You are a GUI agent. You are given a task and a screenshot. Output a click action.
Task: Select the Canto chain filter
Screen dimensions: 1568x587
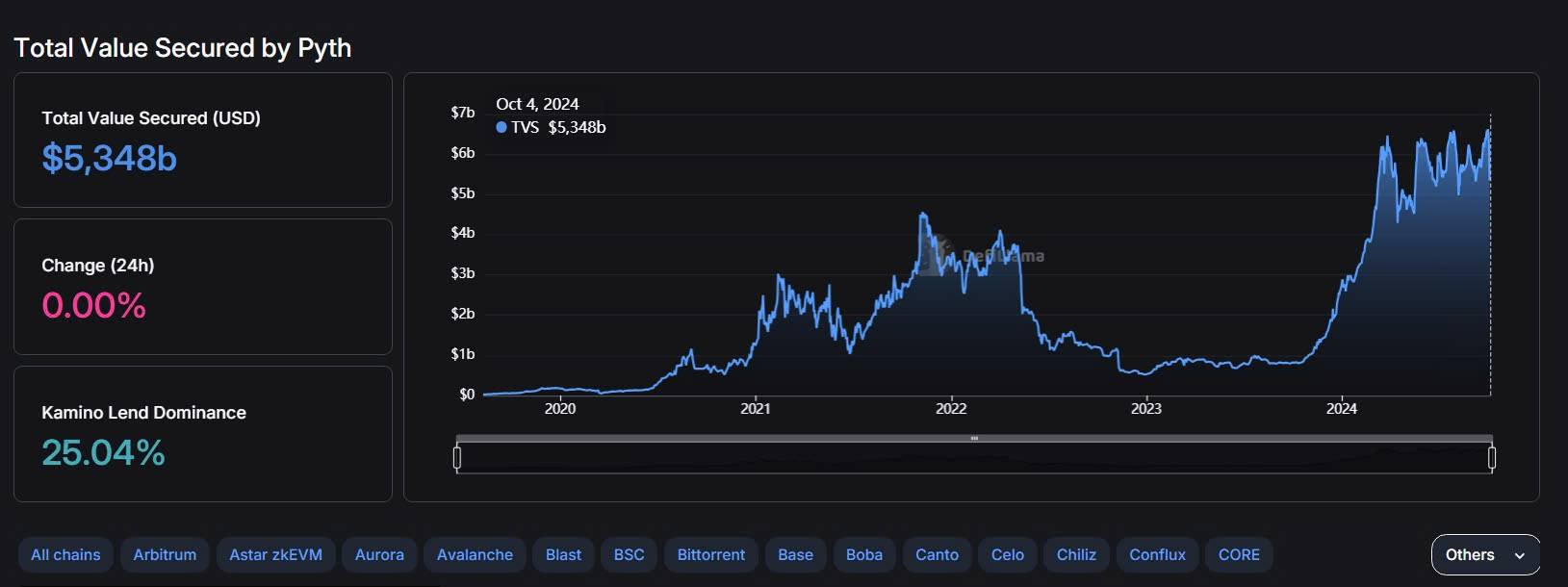pyautogui.click(x=937, y=555)
